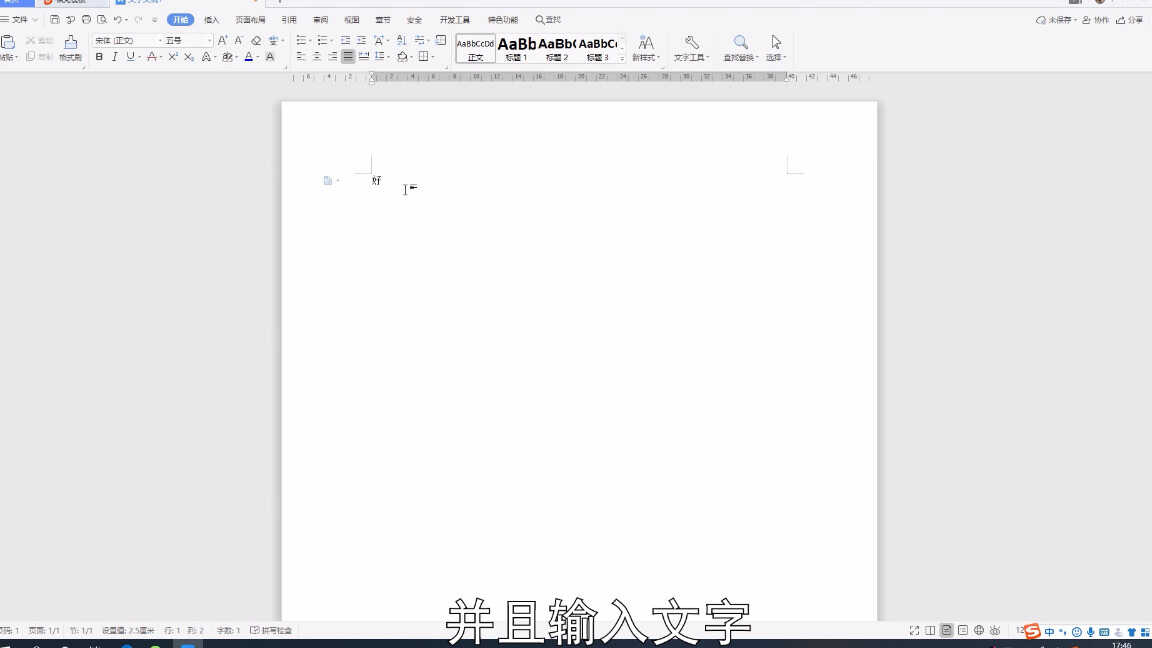The image size is (1152, 648).
Task: Click the page layout icon beside the document text
Action: point(328,181)
